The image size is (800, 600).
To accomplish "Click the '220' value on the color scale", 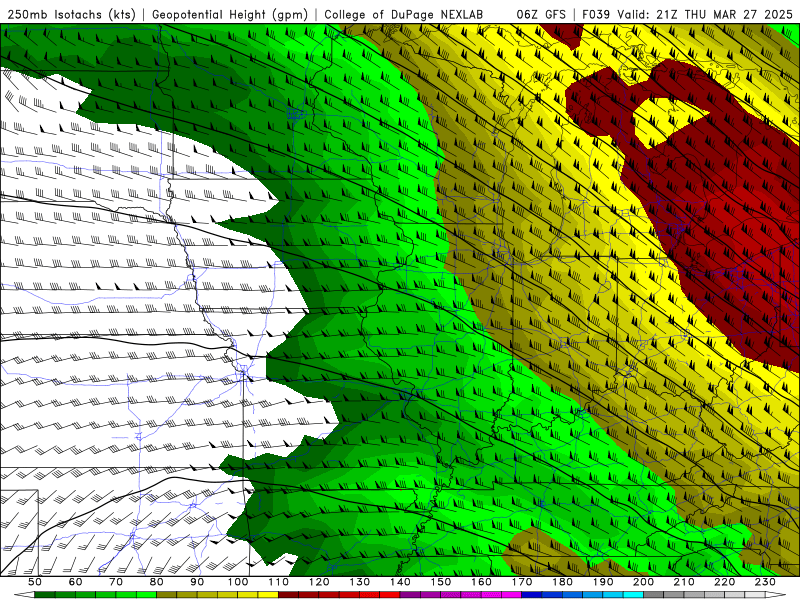I will (725, 582).
